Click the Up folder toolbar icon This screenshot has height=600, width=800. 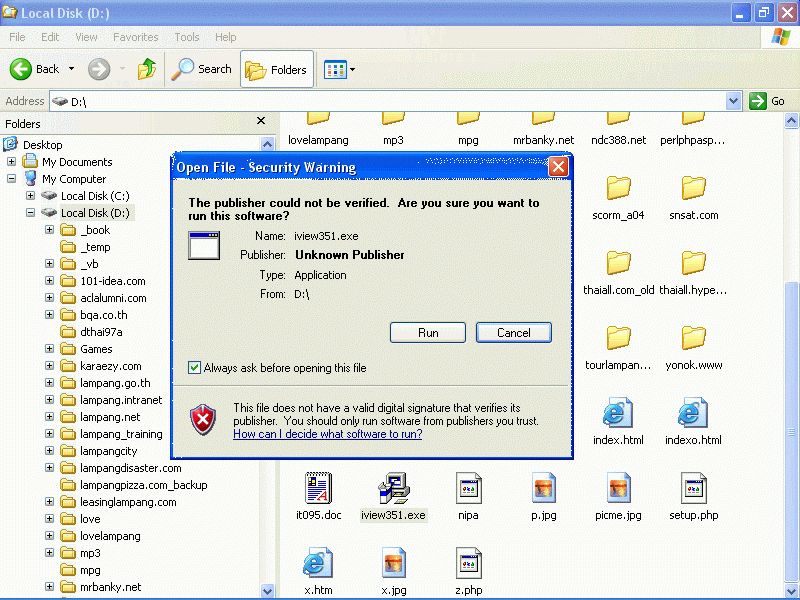tap(147, 69)
